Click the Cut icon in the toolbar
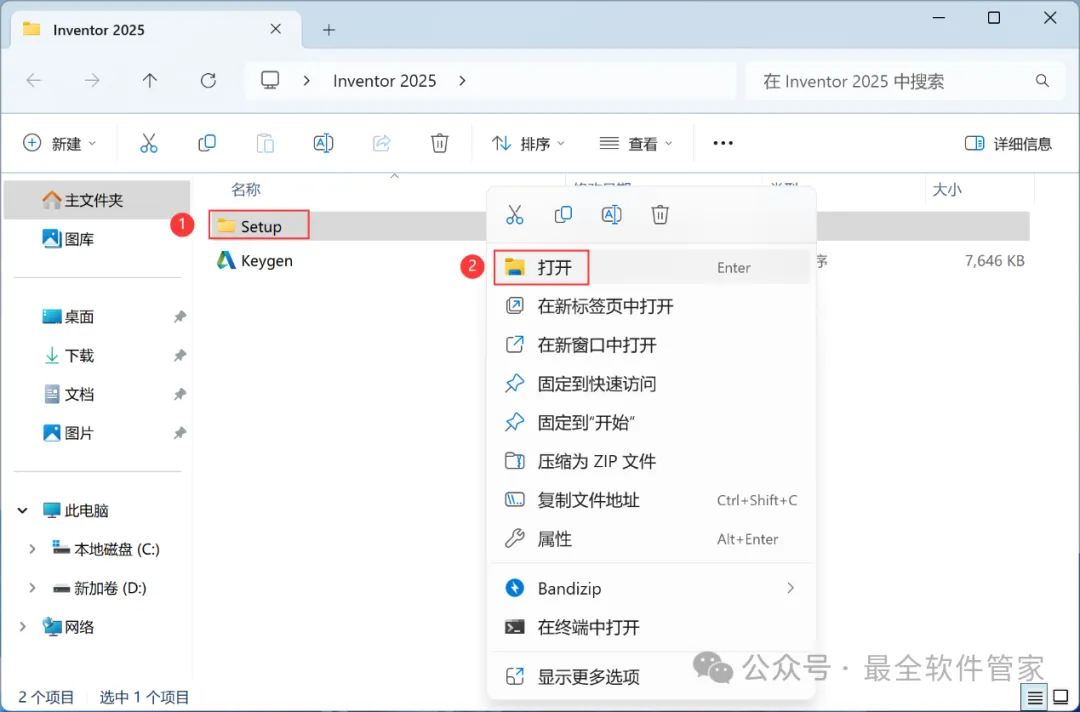1080x712 pixels. point(148,143)
